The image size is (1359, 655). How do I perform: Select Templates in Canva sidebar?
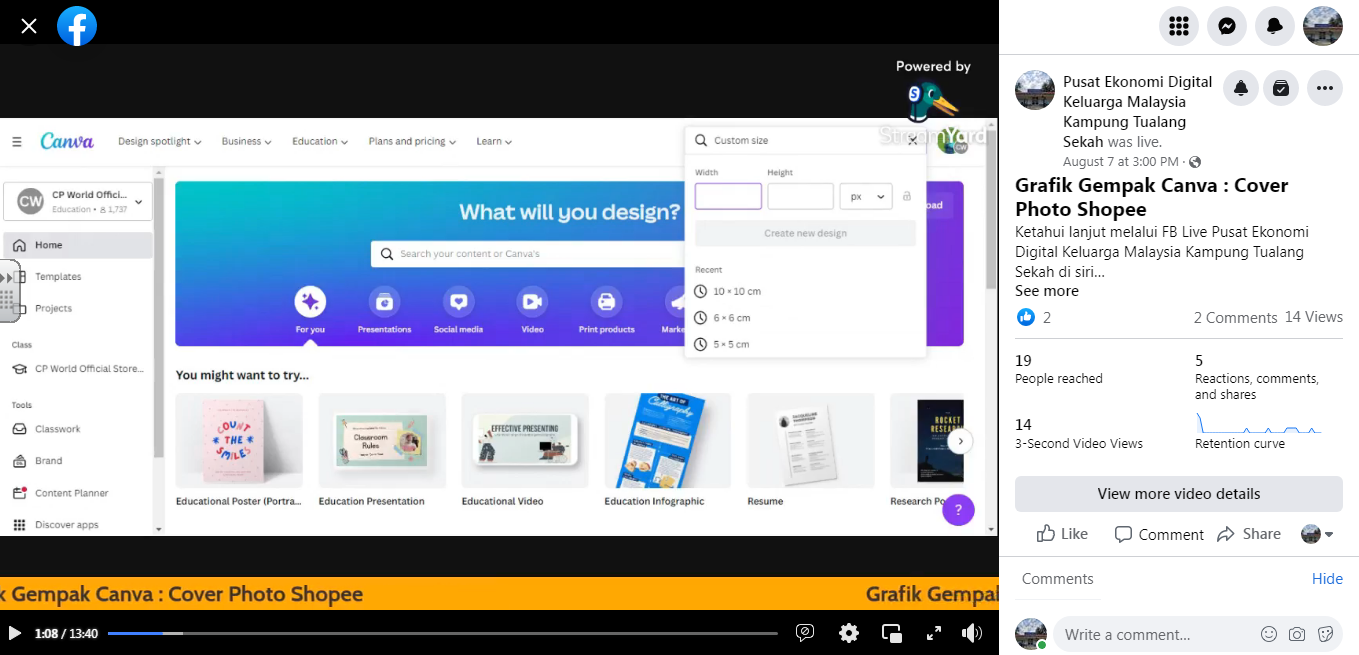tap(78, 277)
